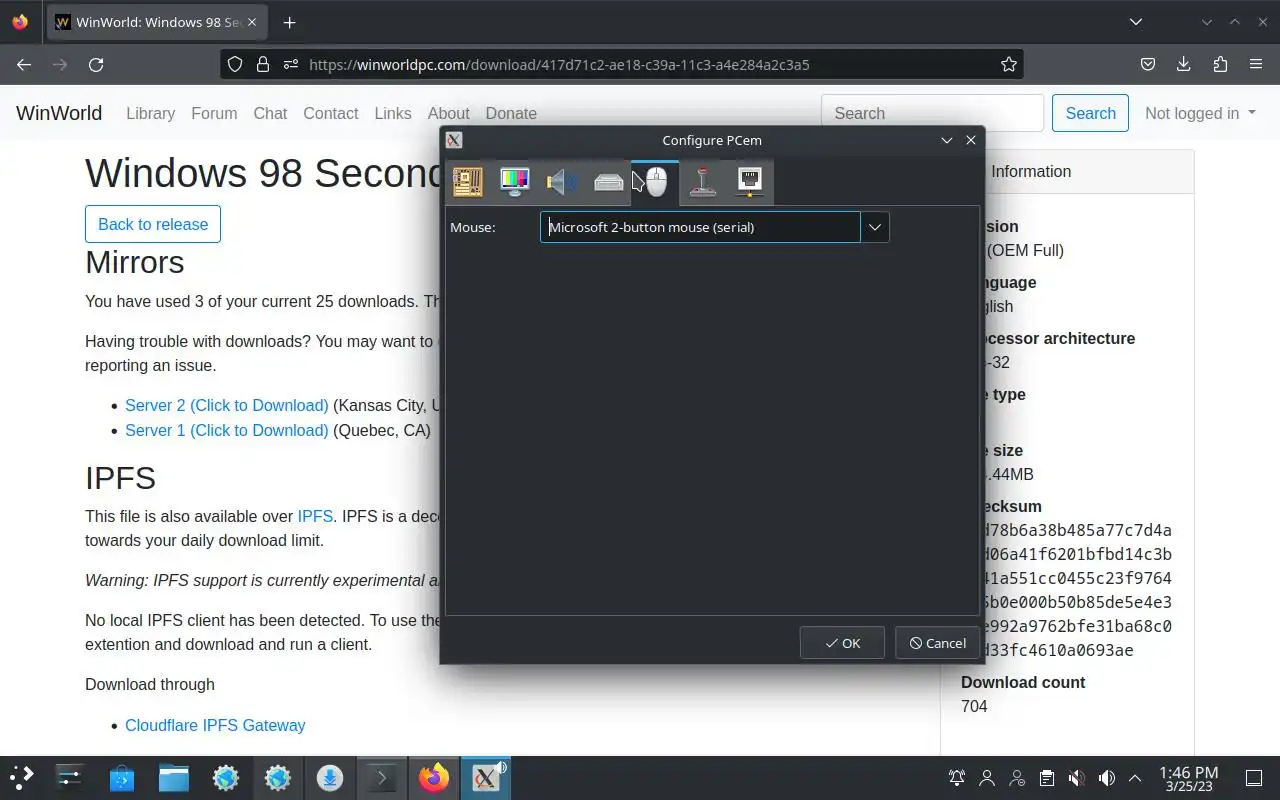Click the show desktop button in taskbar
Viewport: 1280px width, 800px height.
pos(1254,778)
